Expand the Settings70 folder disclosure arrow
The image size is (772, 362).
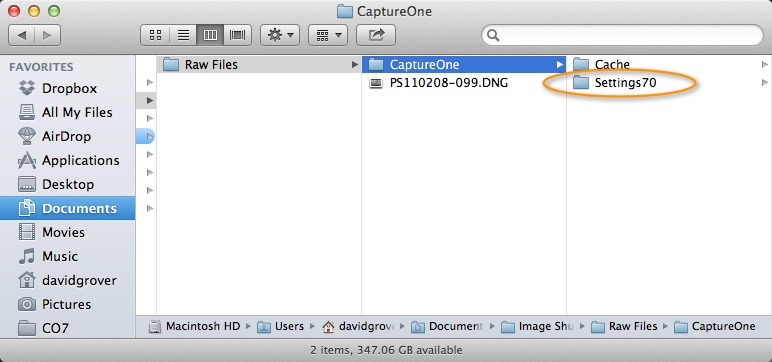click(x=765, y=82)
